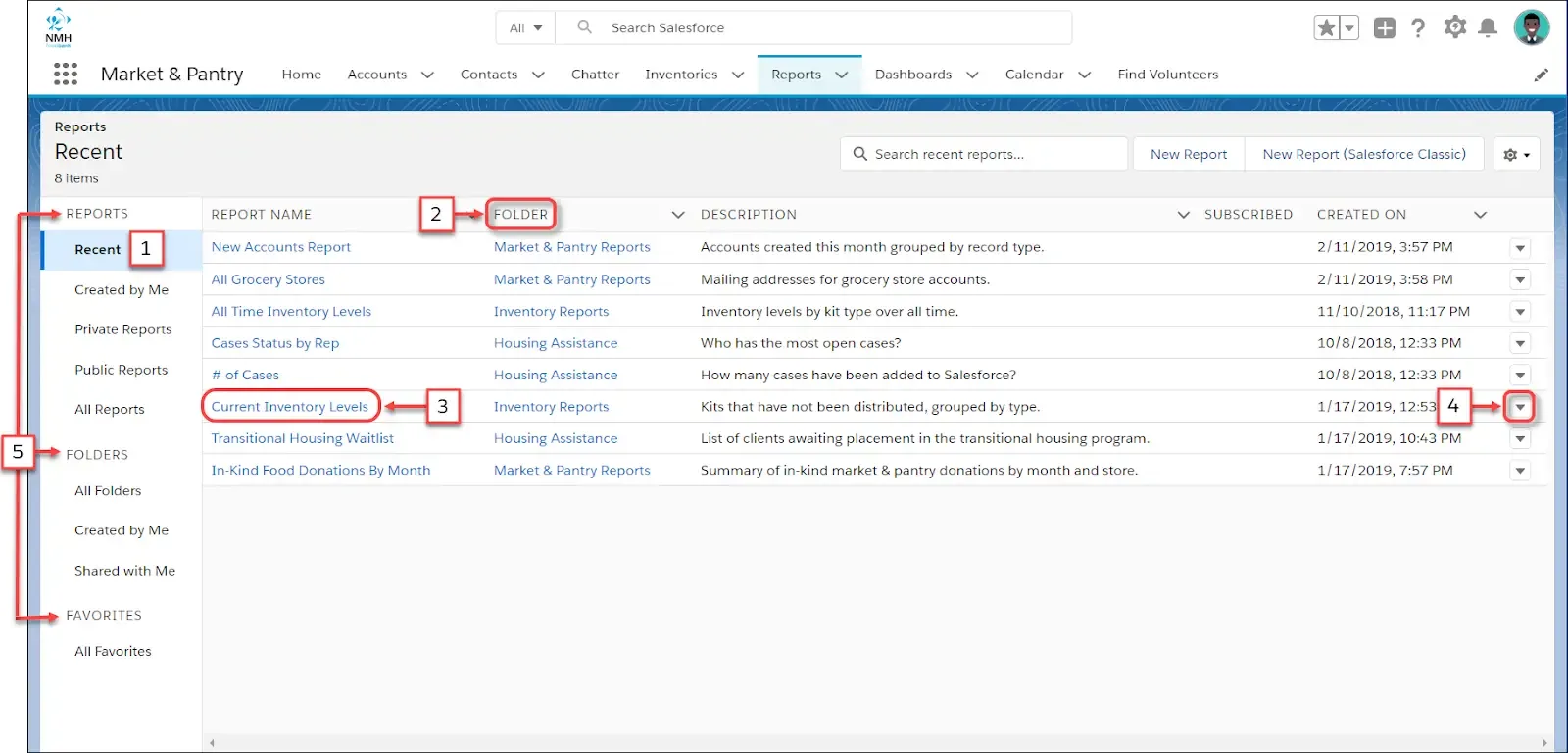The width and height of the screenshot is (1568, 753).
Task: Sort by the Report Name column header
Action: (262, 215)
